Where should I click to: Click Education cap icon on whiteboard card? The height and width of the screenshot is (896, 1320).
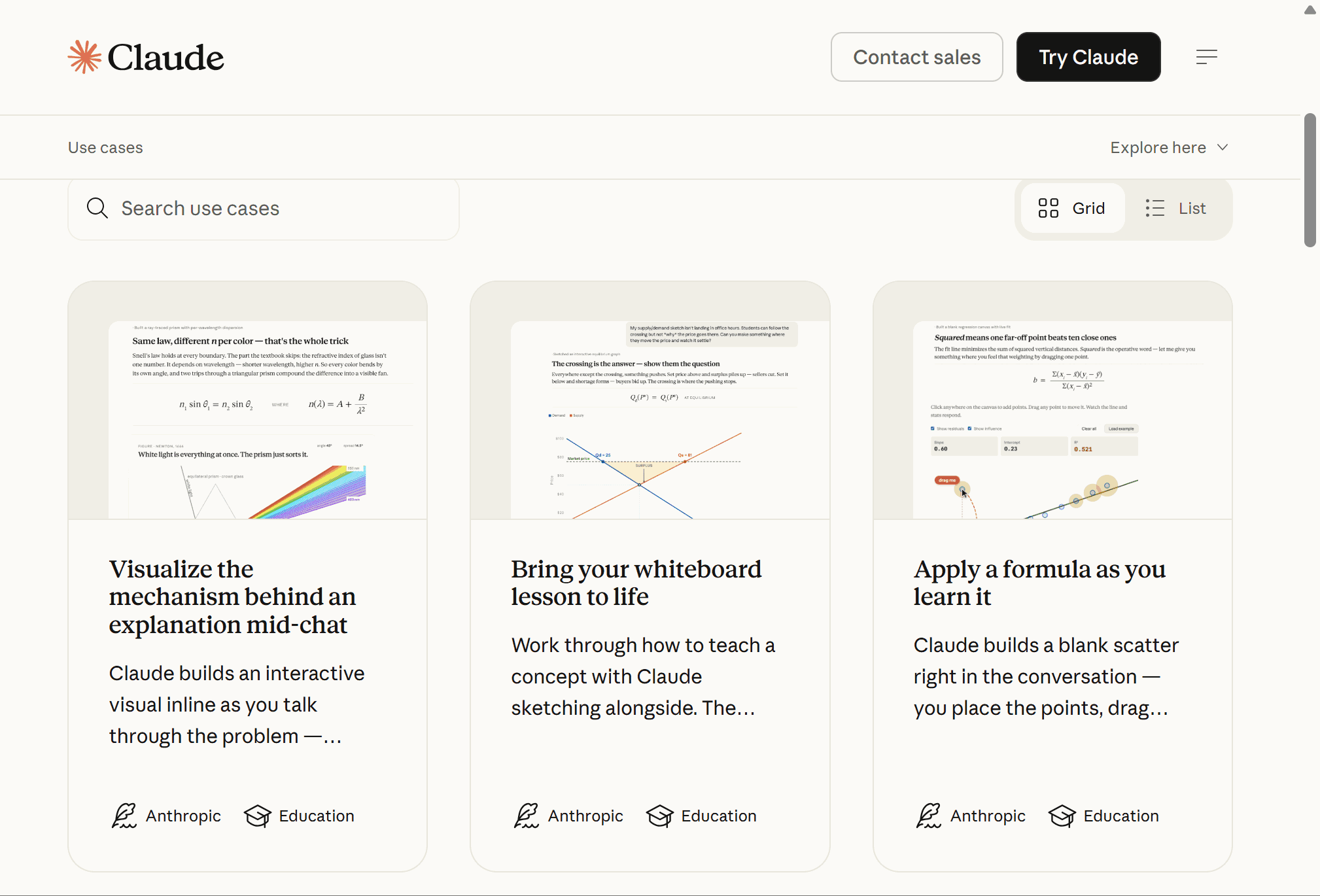[660, 816]
